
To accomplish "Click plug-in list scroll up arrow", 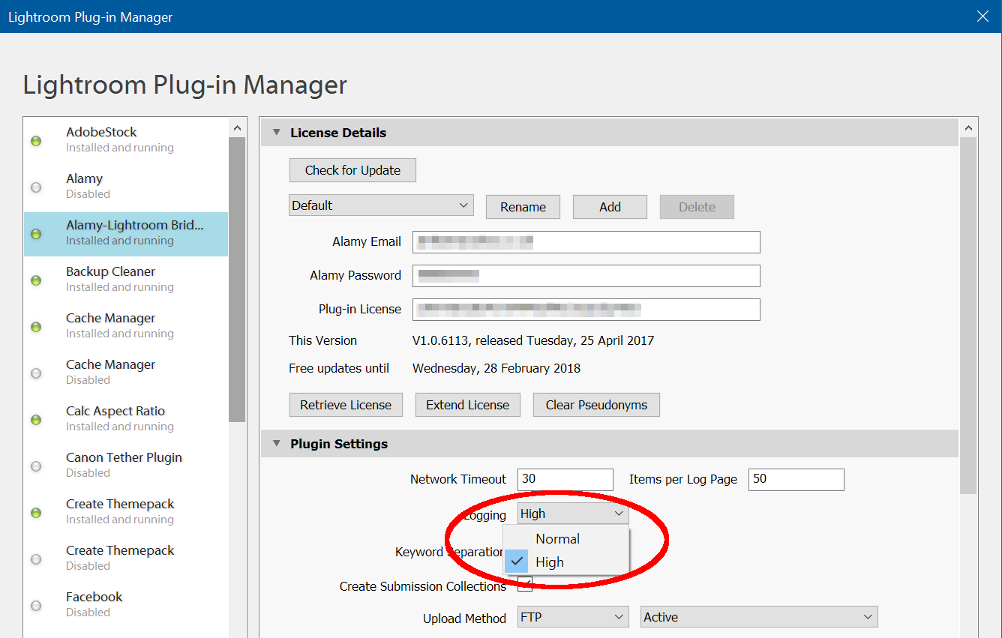I will coord(237,128).
